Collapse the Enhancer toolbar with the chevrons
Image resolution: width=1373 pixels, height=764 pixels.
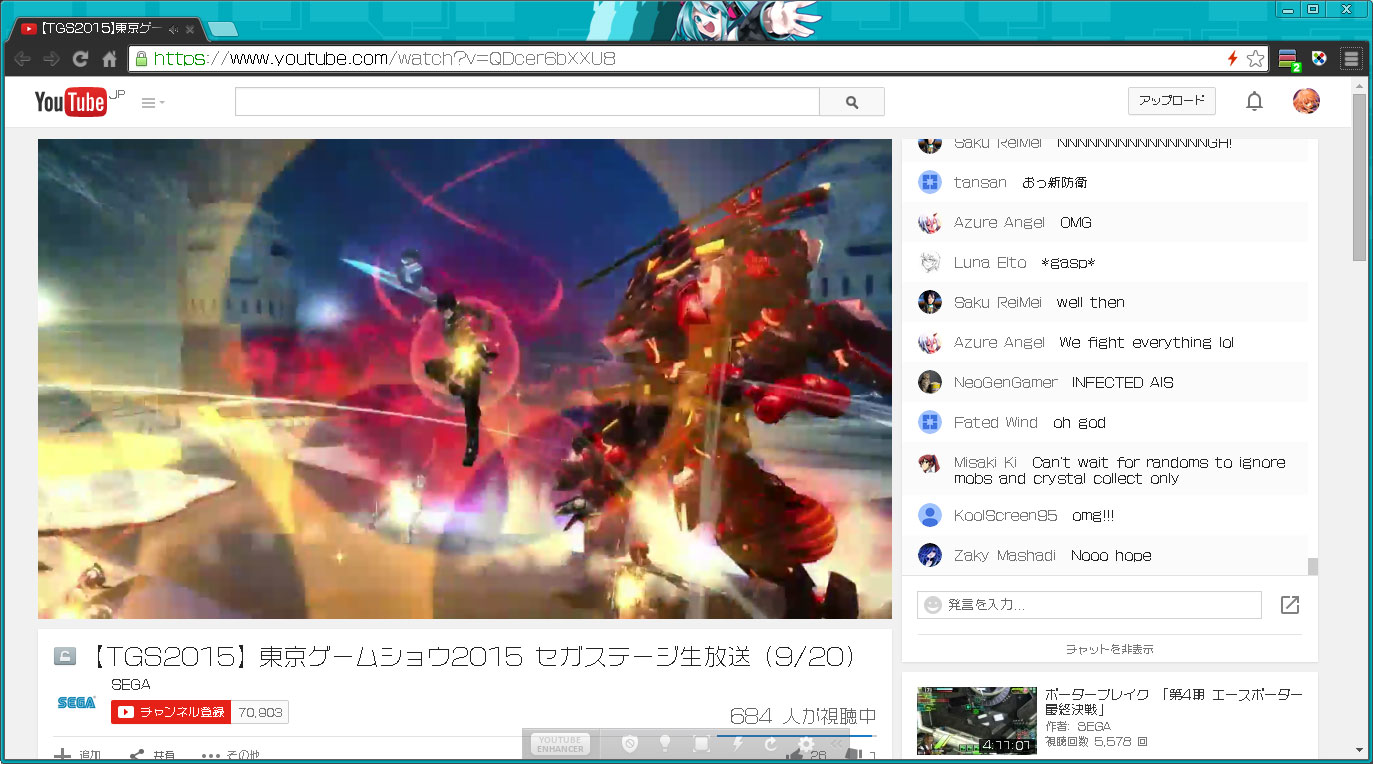pyautogui.click(x=838, y=744)
